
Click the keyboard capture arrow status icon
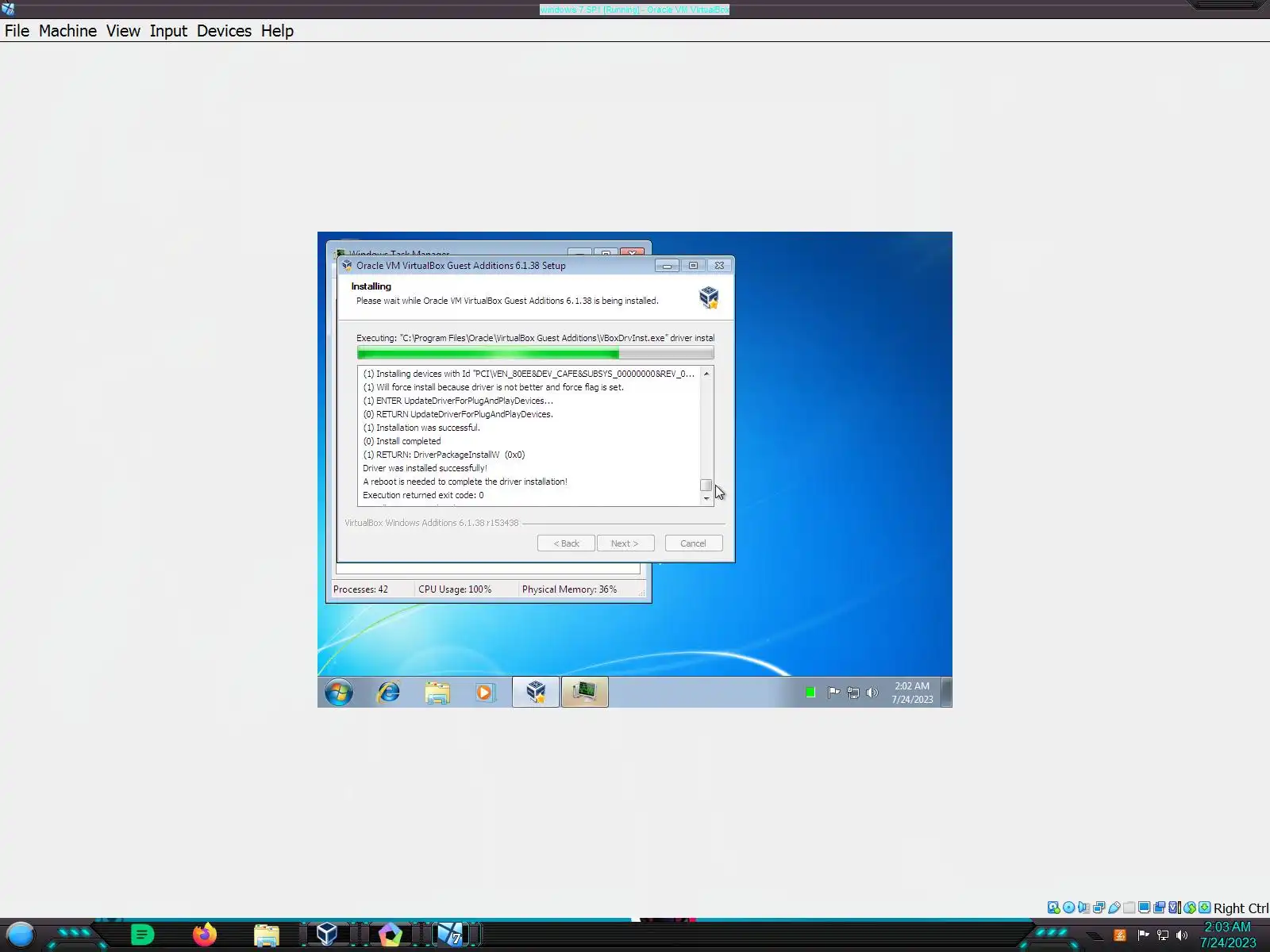1204,908
